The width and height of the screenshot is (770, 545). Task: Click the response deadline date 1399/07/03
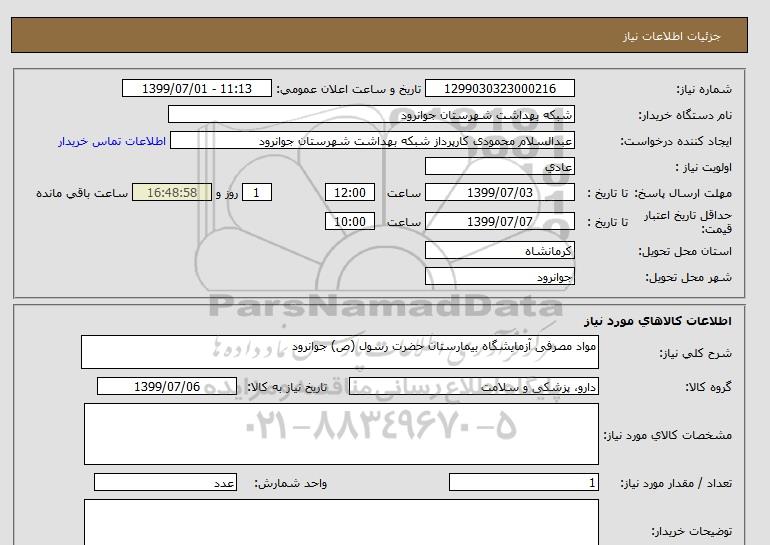click(x=499, y=193)
